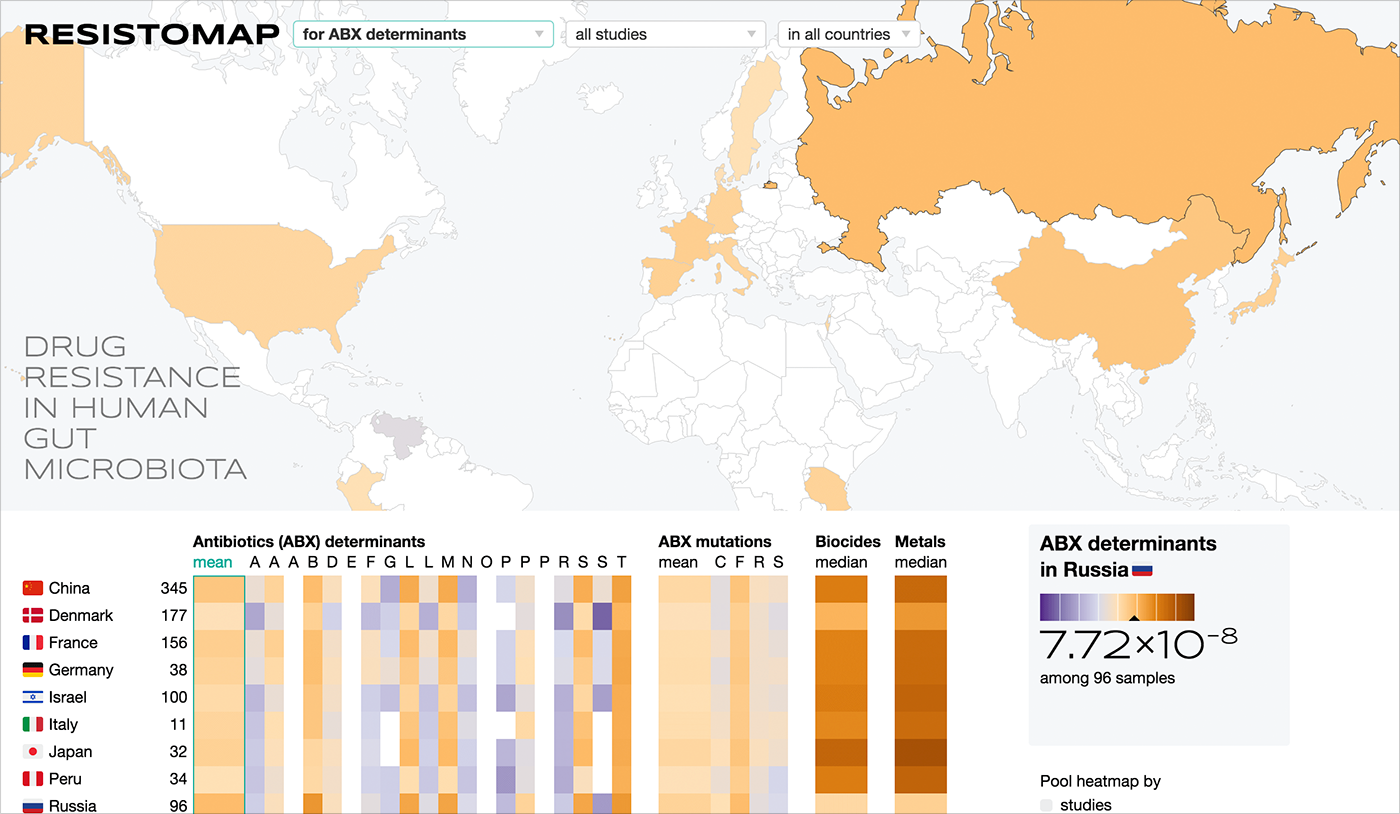Click the Germany row label
Image resolution: width=1400 pixels, height=814 pixels.
(x=81, y=670)
